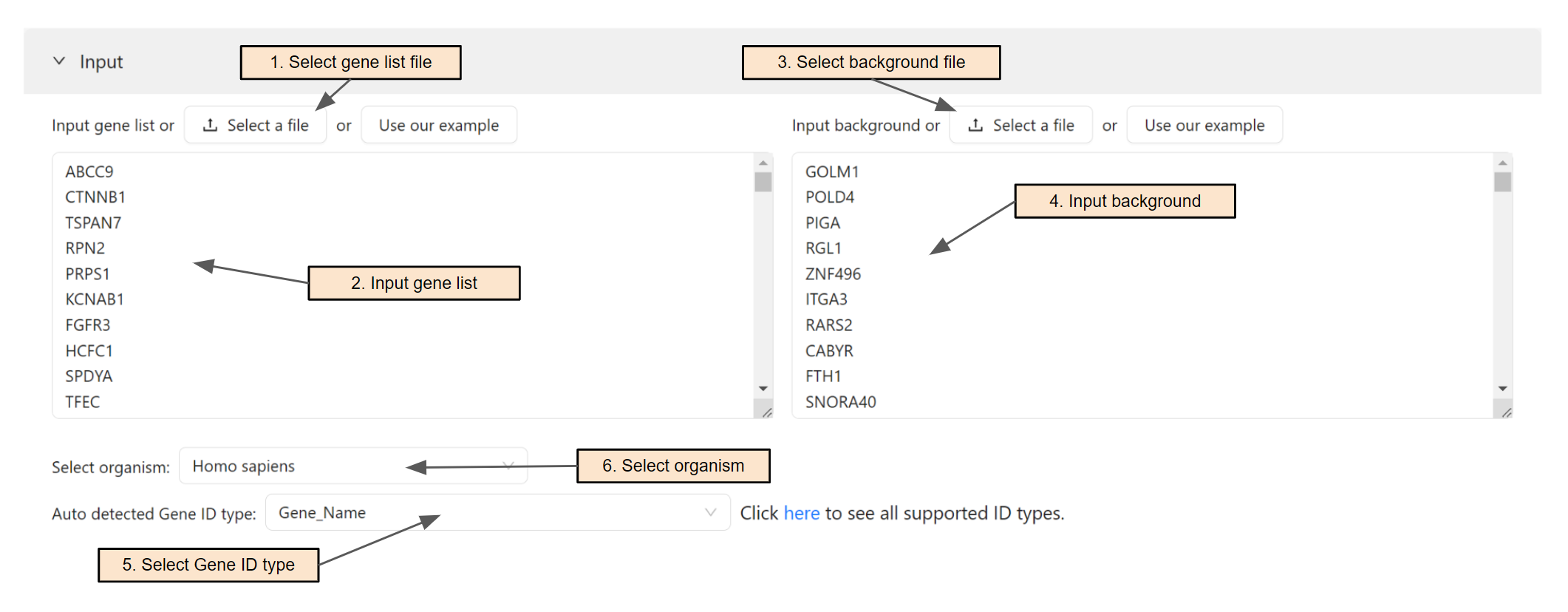Click "Use our example" for gene list

pos(438,126)
